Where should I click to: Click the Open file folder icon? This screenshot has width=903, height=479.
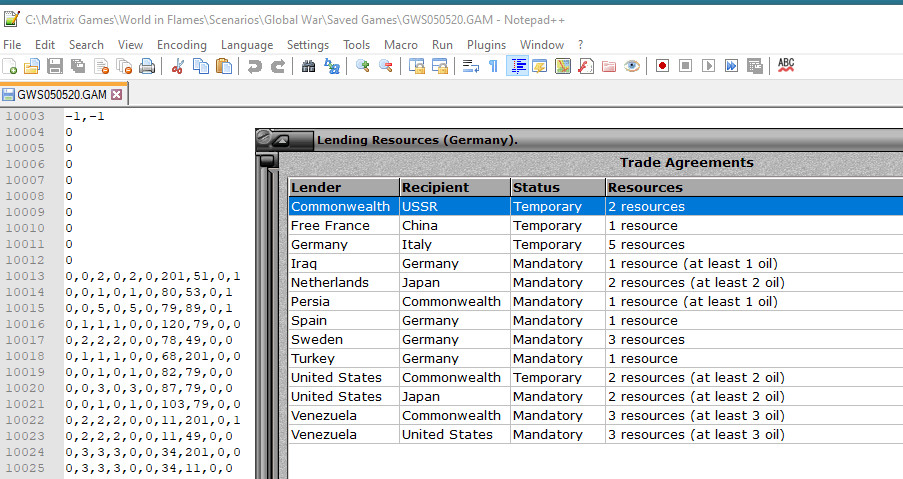click(x=32, y=66)
